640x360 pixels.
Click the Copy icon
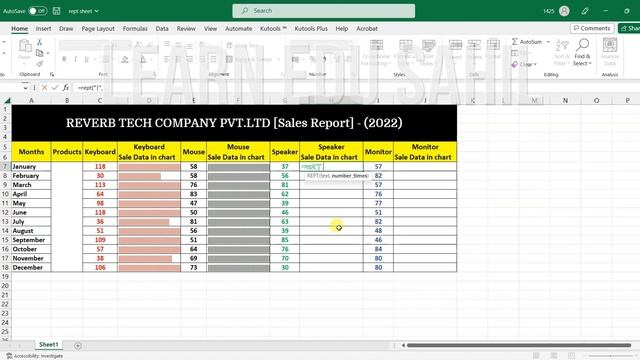[40, 53]
